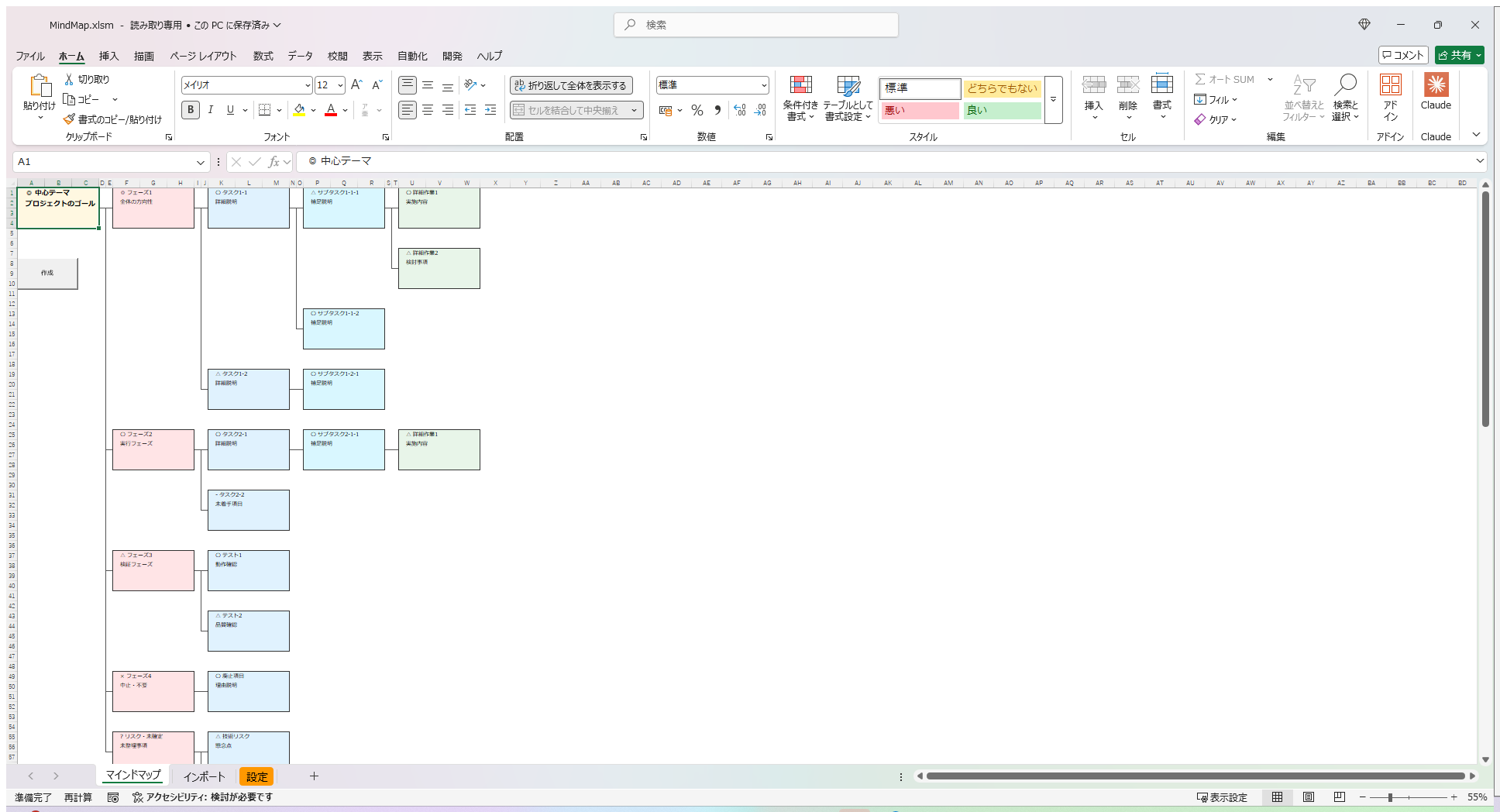Launch the Claude add-in icon
1500x812 pixels.
tap(1436, 84)
